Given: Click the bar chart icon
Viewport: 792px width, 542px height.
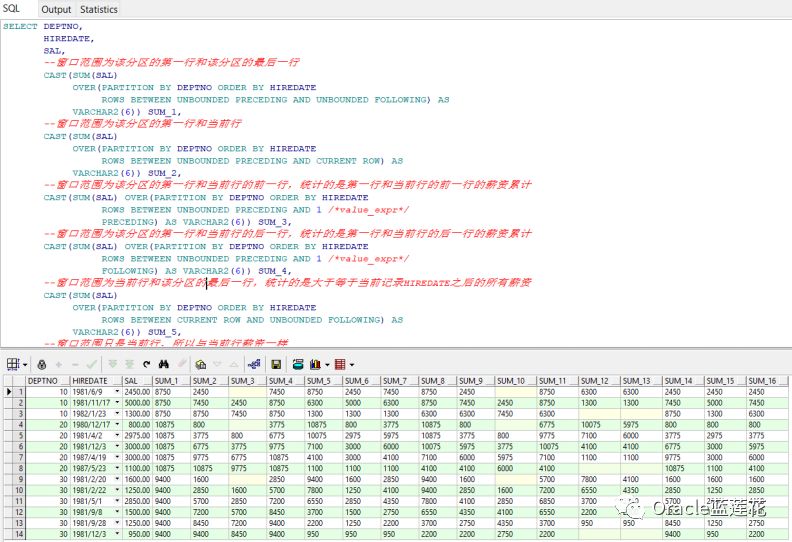Looking at the screenshot, I should click(316, 364).
